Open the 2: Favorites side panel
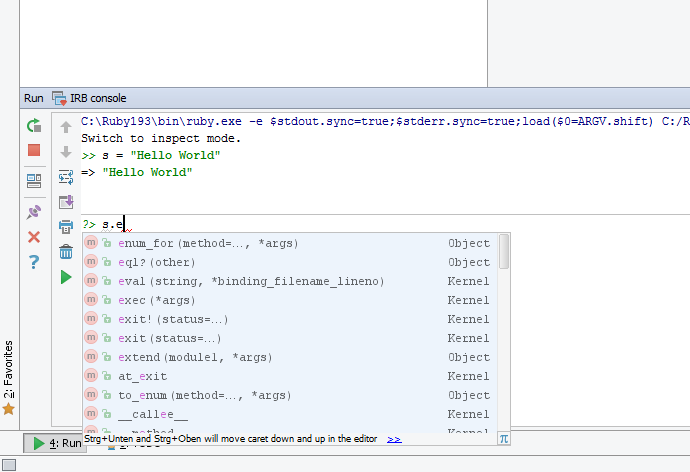 (x=8, y=378)
